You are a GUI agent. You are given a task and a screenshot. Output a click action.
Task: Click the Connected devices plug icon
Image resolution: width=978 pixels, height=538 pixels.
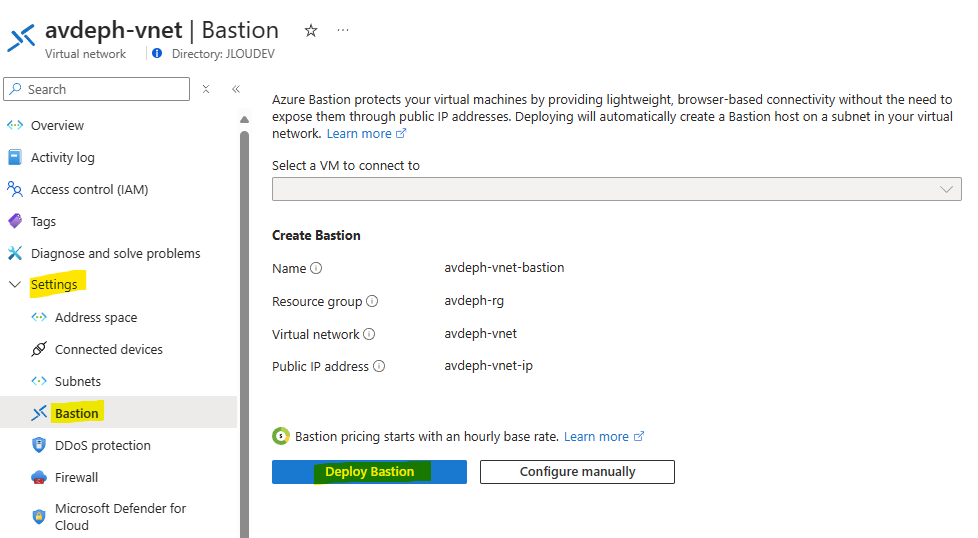click(39, 349)
